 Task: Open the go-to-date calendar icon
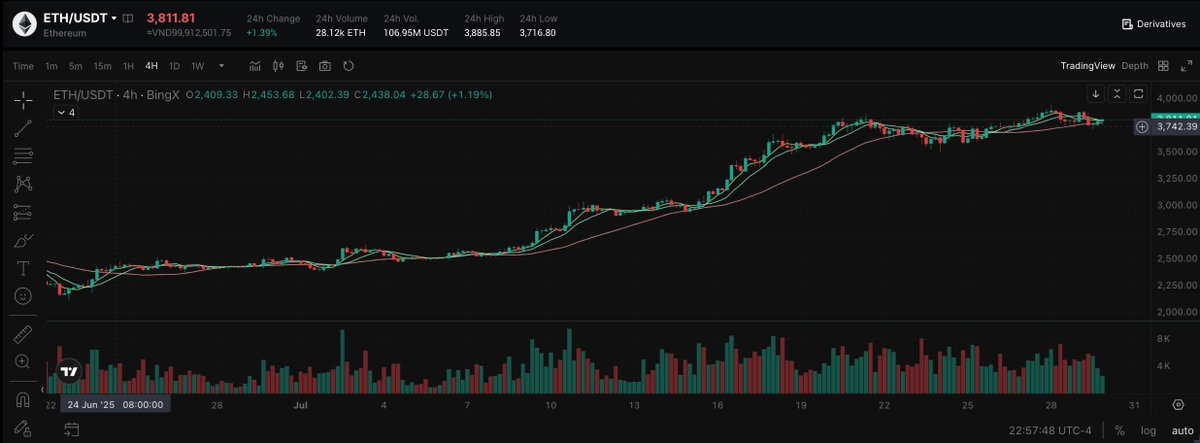pos(72,429)
